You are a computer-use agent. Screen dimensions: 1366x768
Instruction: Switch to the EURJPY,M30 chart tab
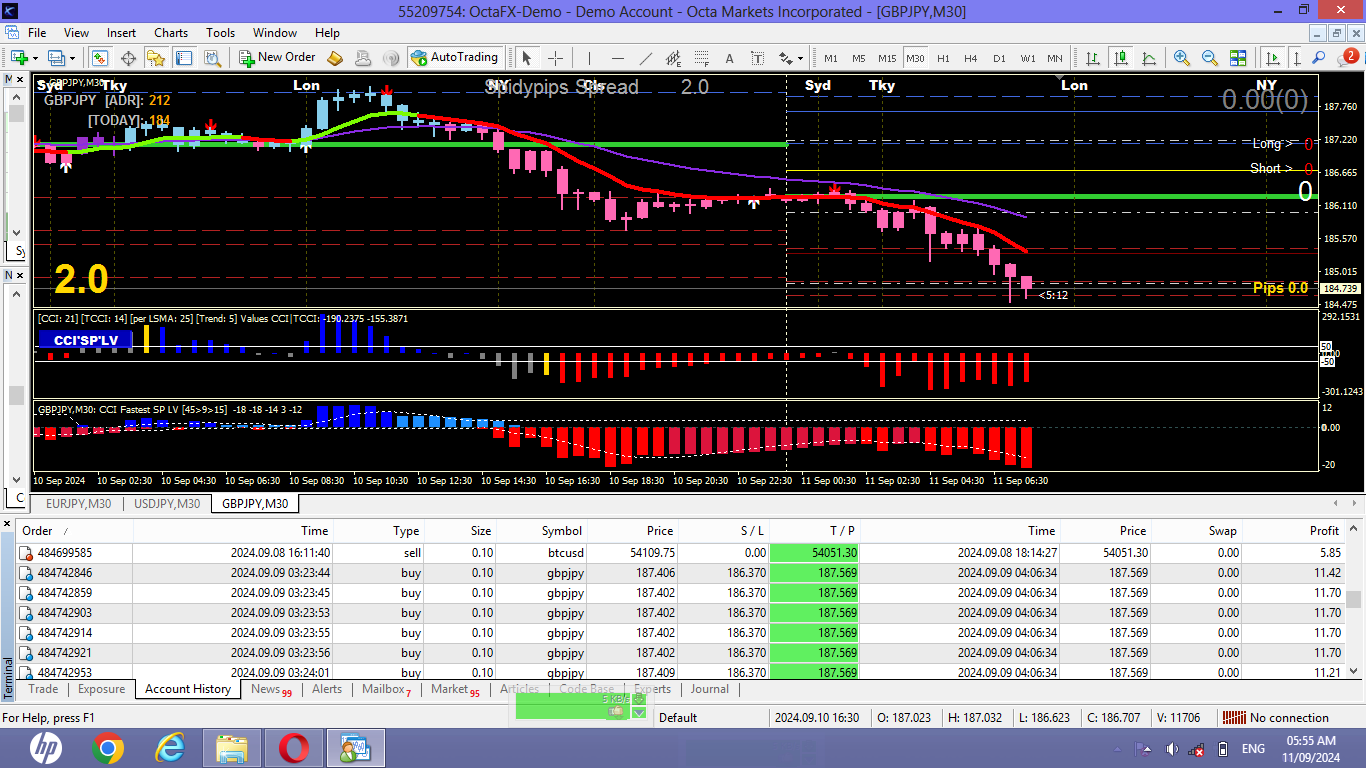coord(79,504)
